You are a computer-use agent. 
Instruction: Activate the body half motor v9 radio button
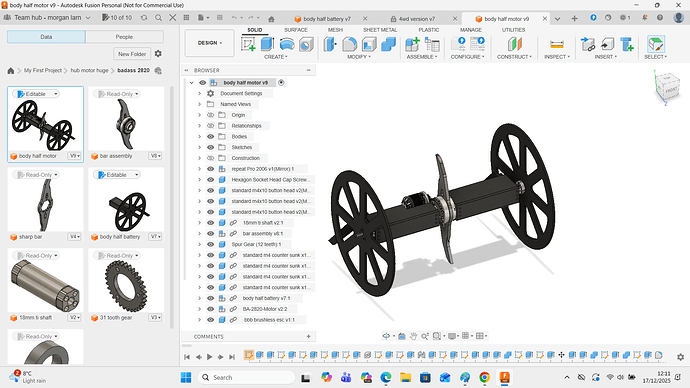coord(281,82)
